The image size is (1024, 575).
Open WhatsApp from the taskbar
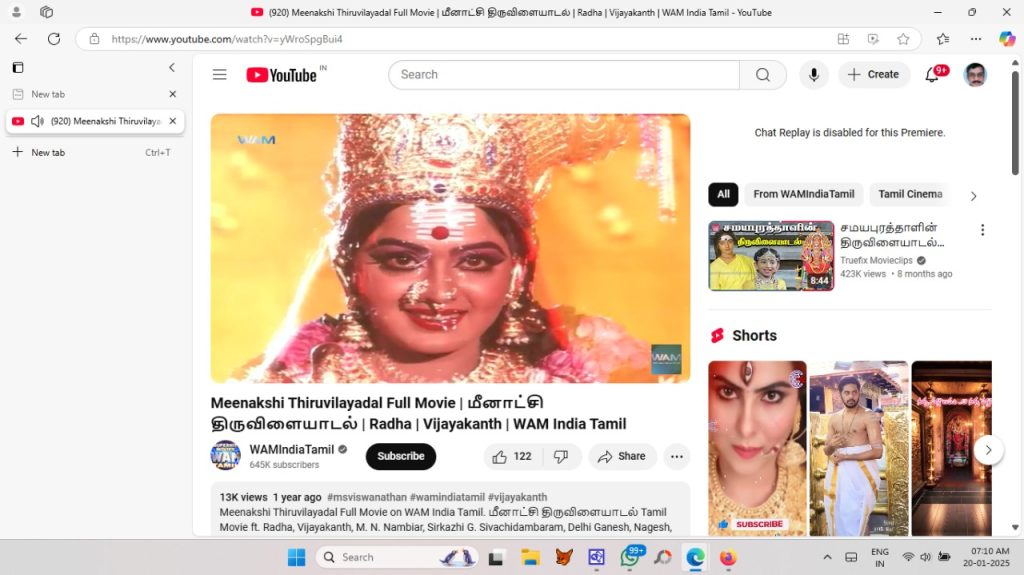coord(630,557)
